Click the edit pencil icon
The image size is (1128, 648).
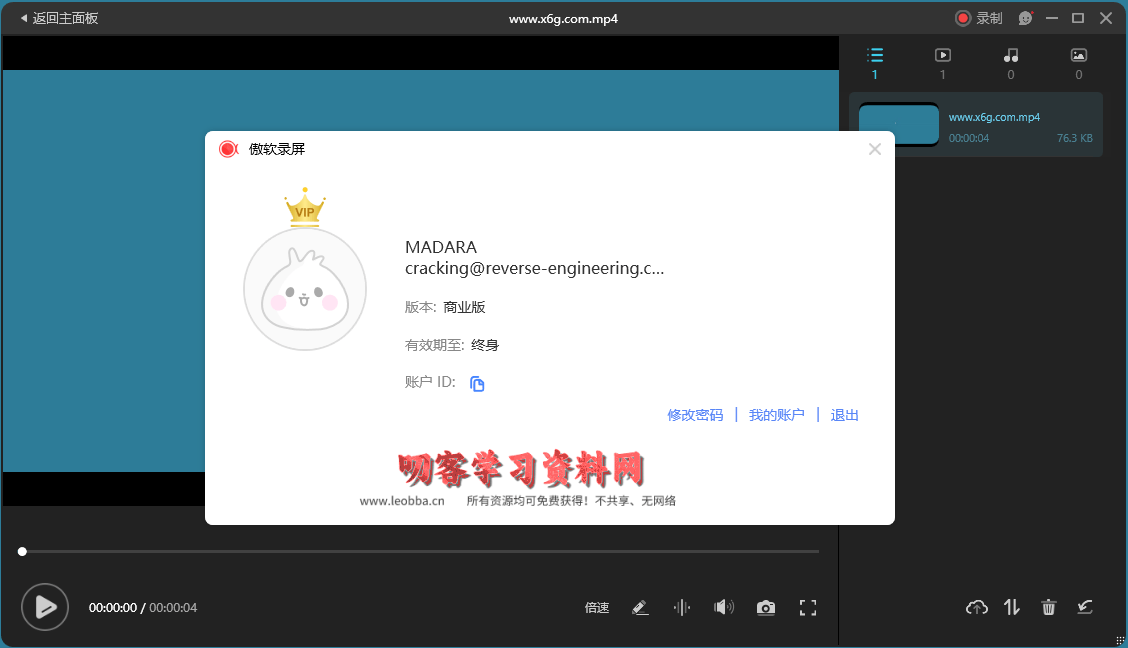point(641,608)
